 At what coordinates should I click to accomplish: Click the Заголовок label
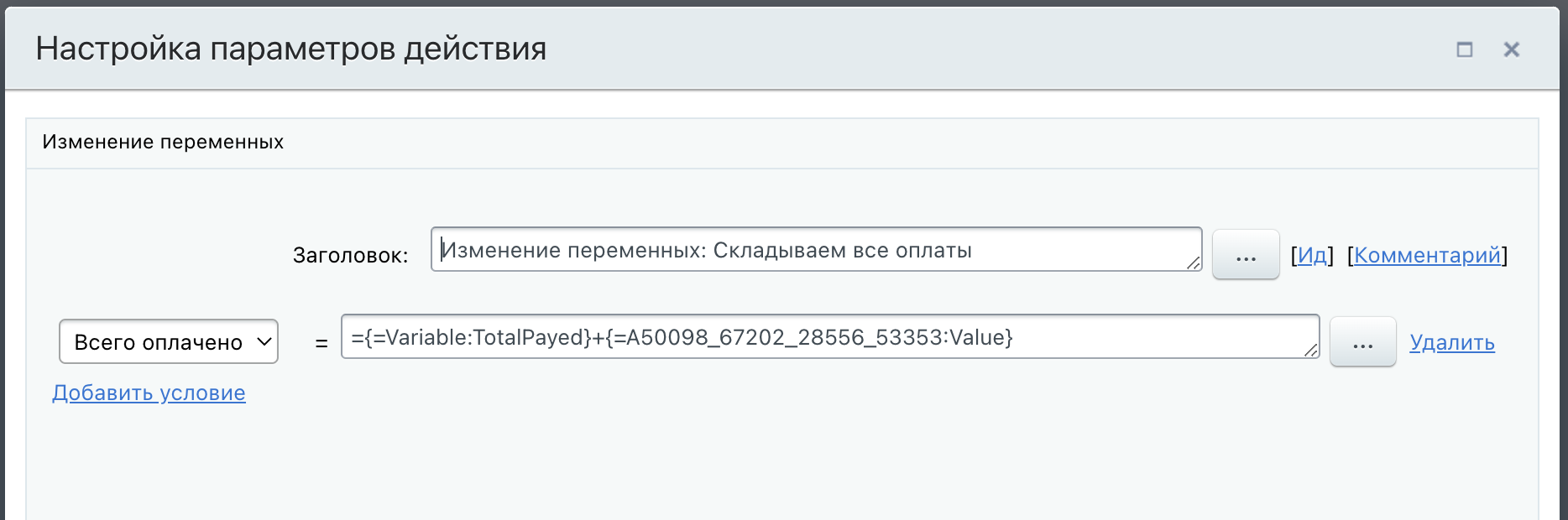pos(350,255)
